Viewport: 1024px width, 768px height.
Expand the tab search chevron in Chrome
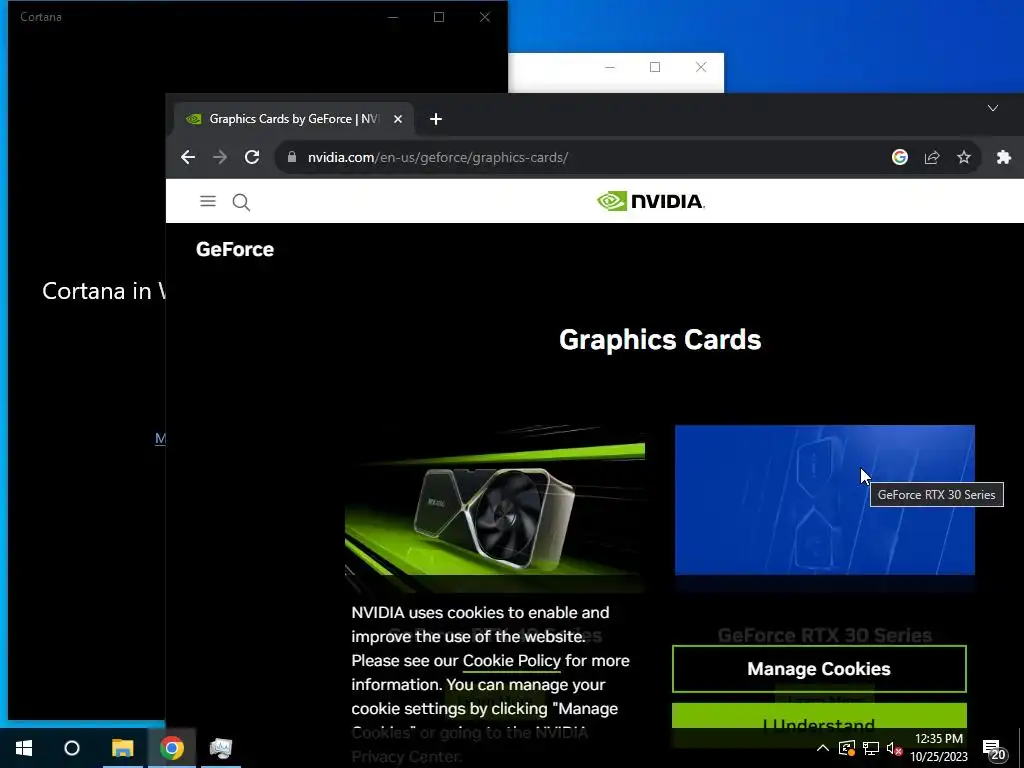point(993,108)
